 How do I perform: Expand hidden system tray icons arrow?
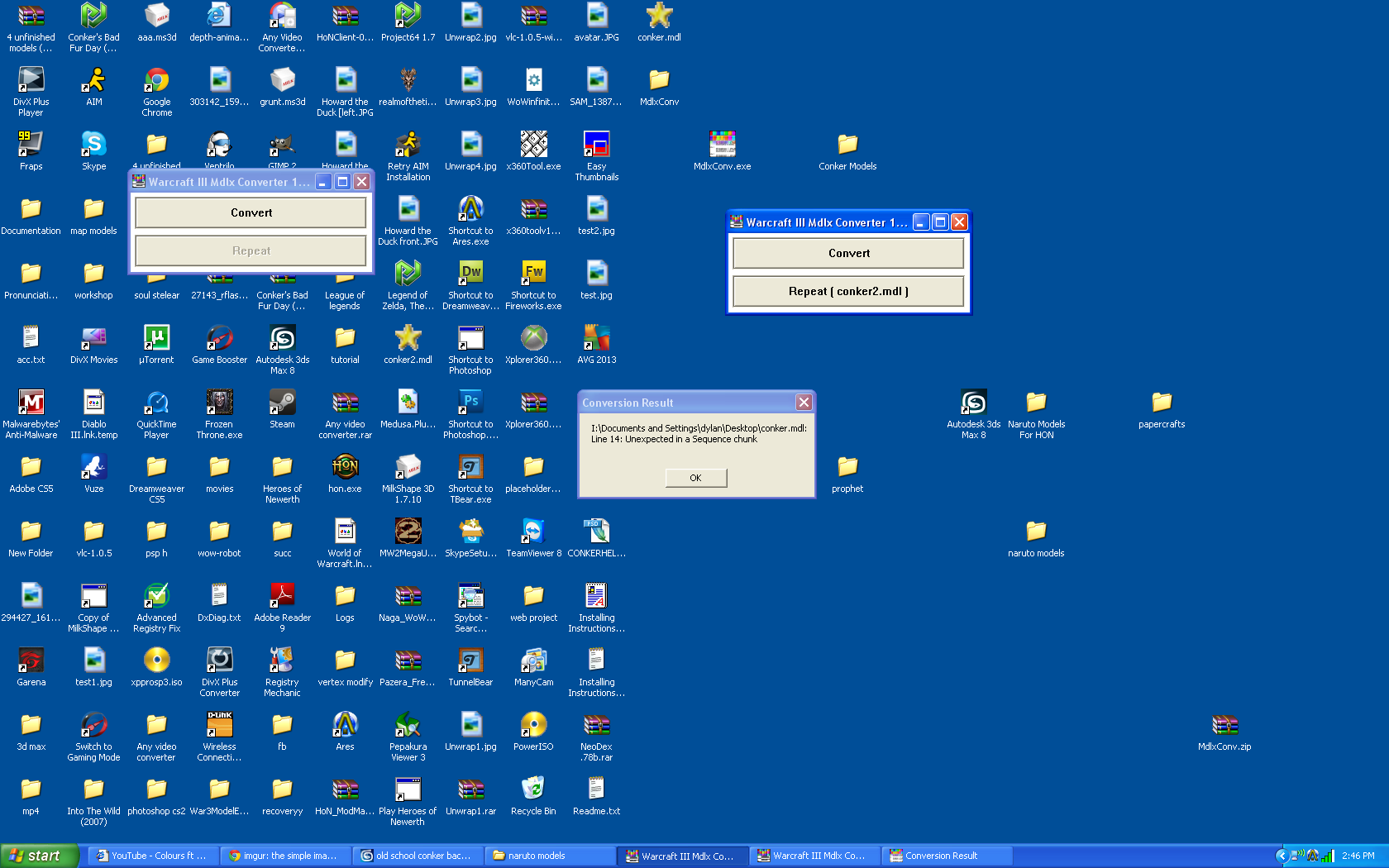tap(1282, 856)
